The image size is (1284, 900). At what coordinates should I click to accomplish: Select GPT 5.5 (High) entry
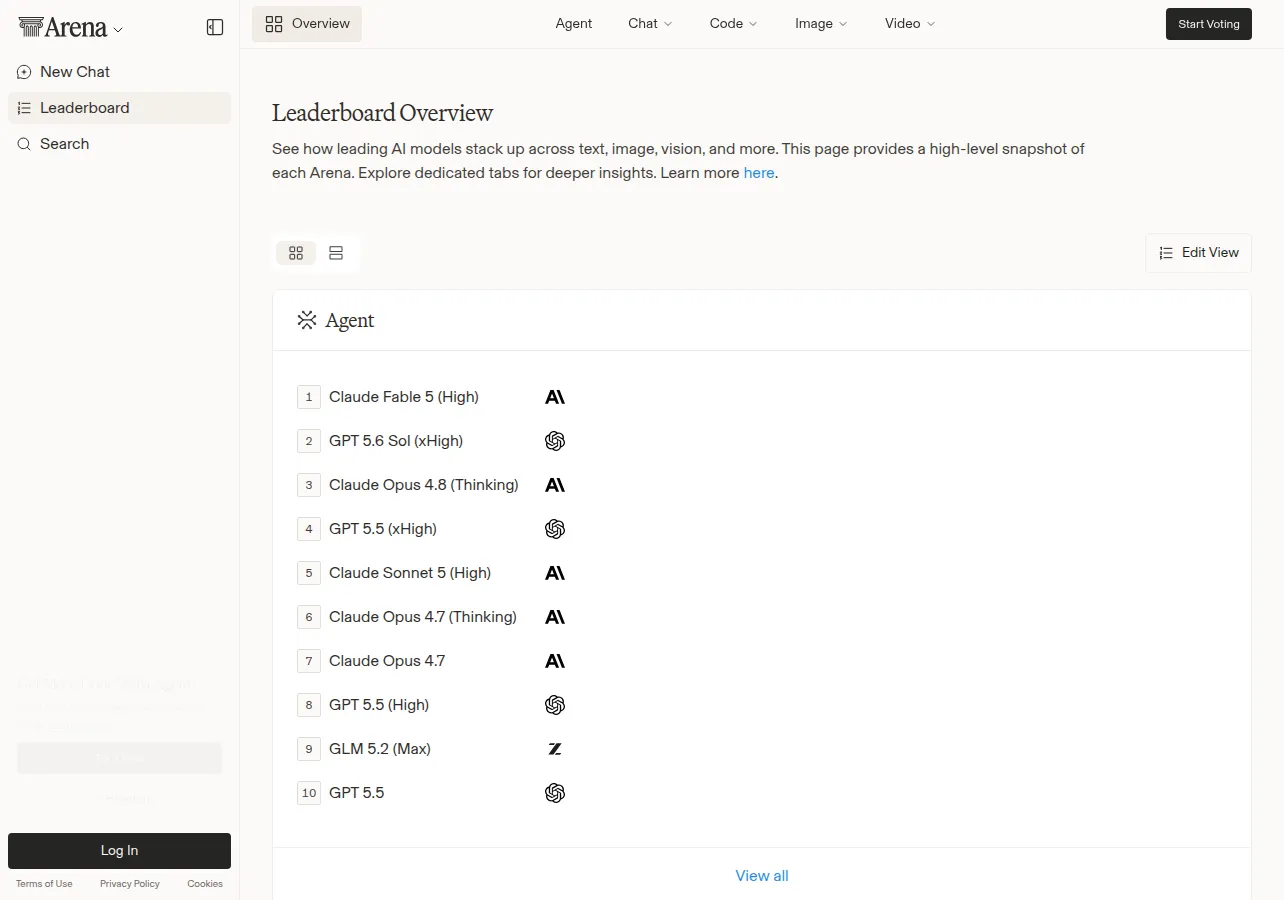click(x=379, y=705)
